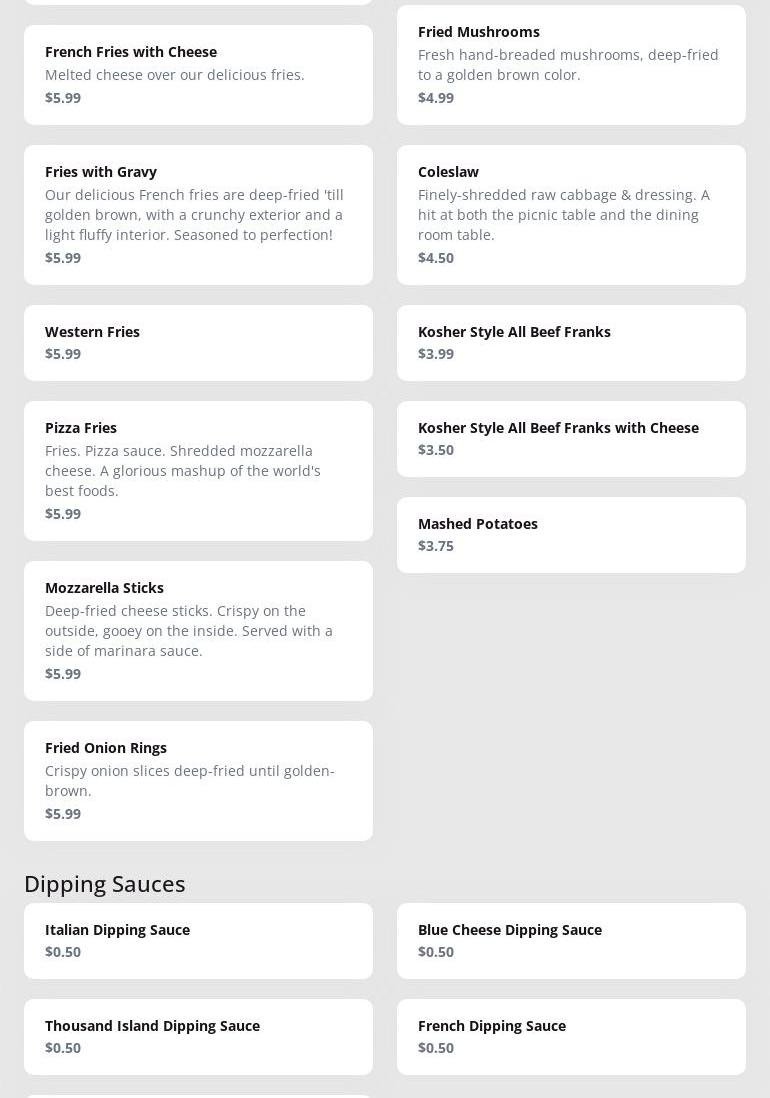Choose Thousand Island Dipping Sauce
Viewport: 770px width, 1098px height.
(x=198, y=1036)
